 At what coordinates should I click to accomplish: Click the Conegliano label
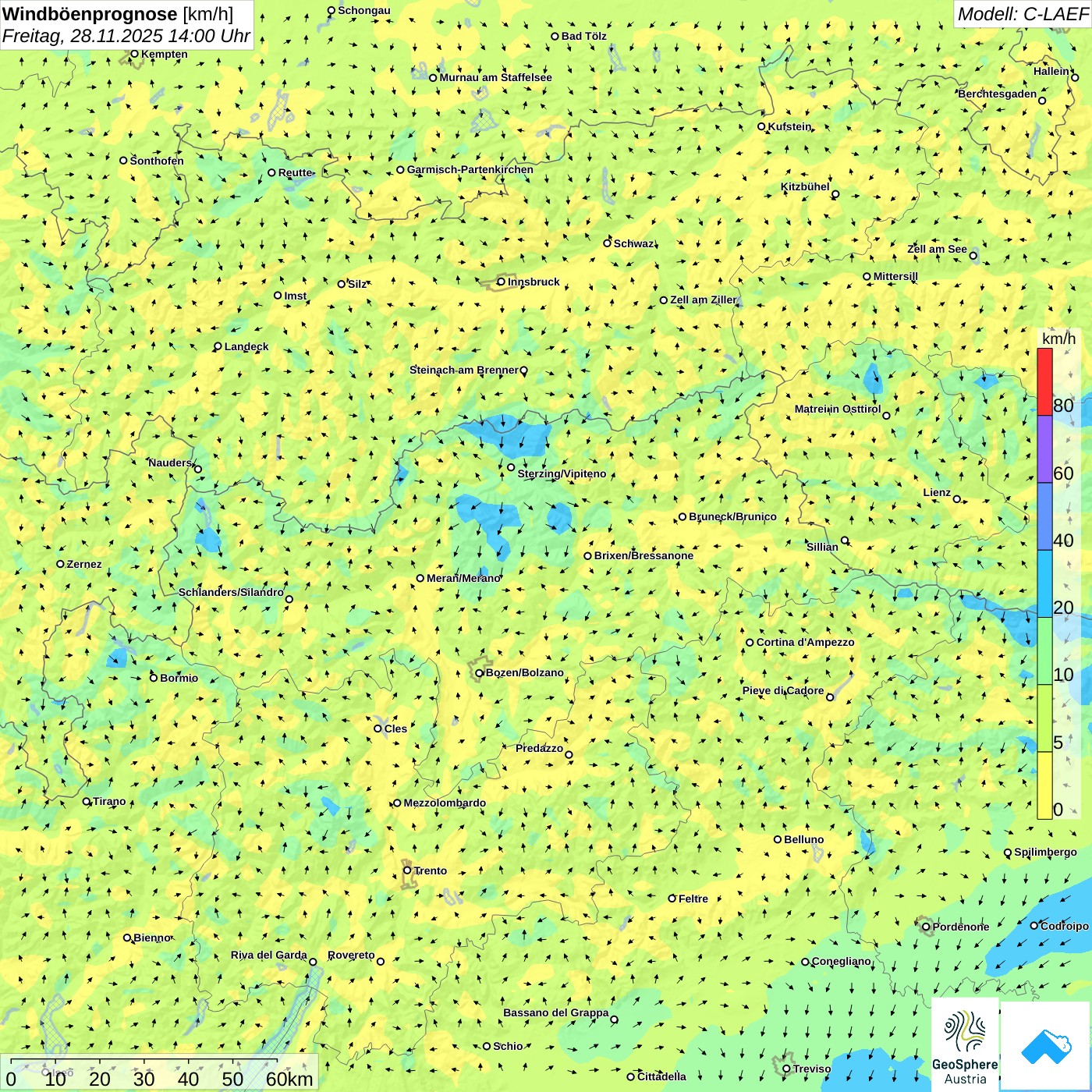(x=841, y=961)
